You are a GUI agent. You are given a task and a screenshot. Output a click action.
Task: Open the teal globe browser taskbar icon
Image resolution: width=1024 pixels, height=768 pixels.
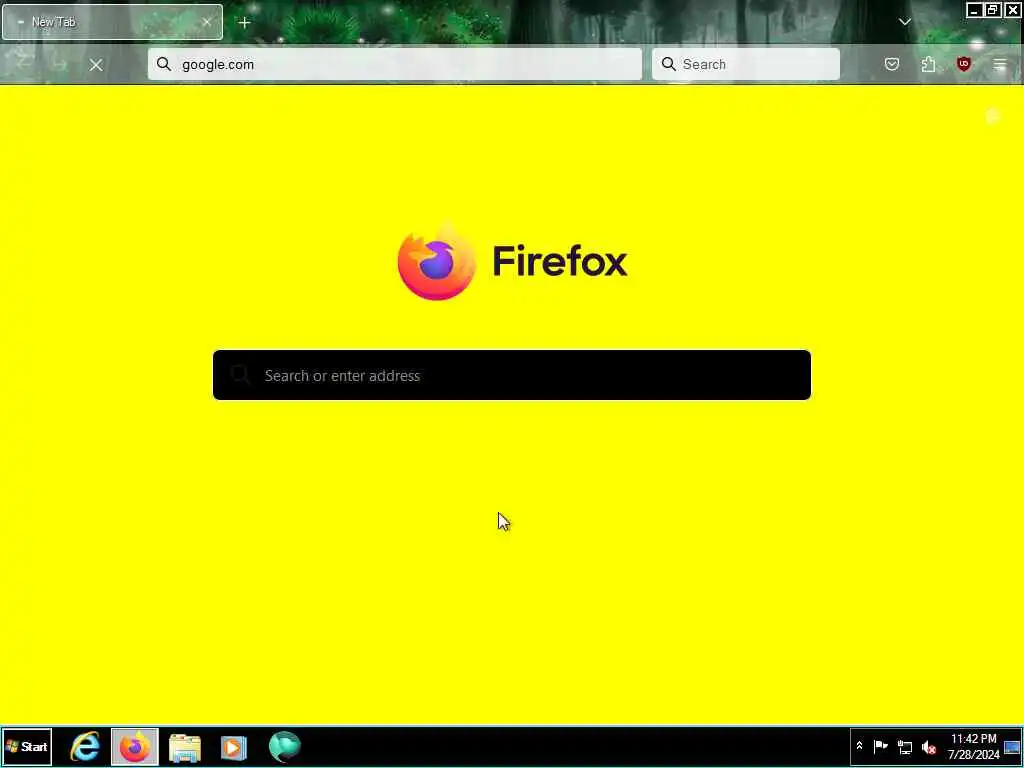[285, 746]
